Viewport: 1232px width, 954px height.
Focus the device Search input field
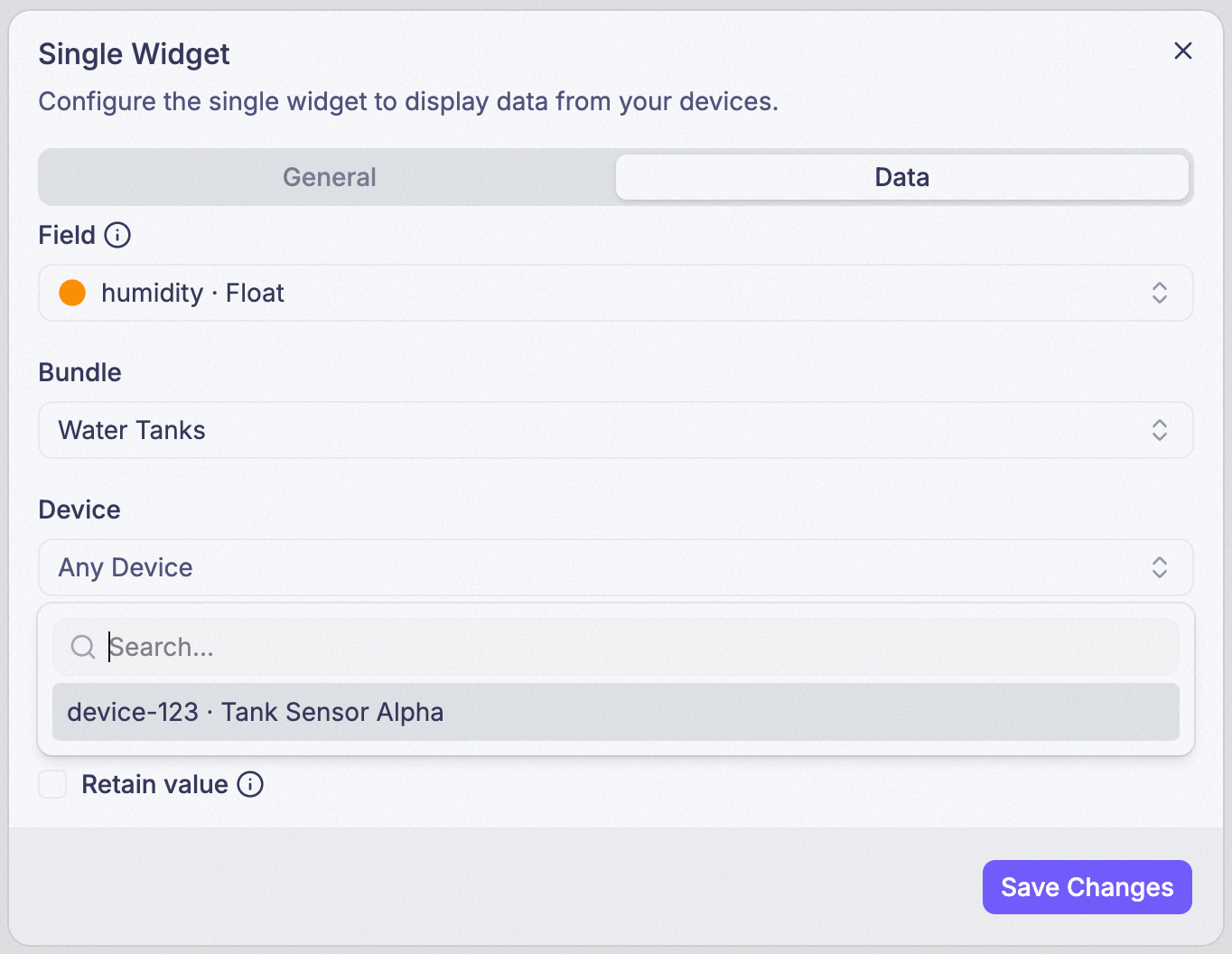pyautogui.click(x=616, y=647)
